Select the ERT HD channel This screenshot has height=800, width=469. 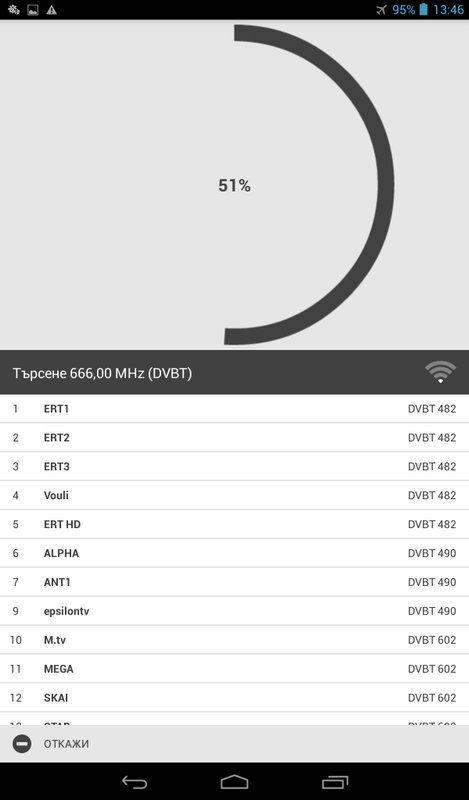(x=234, y=524)
